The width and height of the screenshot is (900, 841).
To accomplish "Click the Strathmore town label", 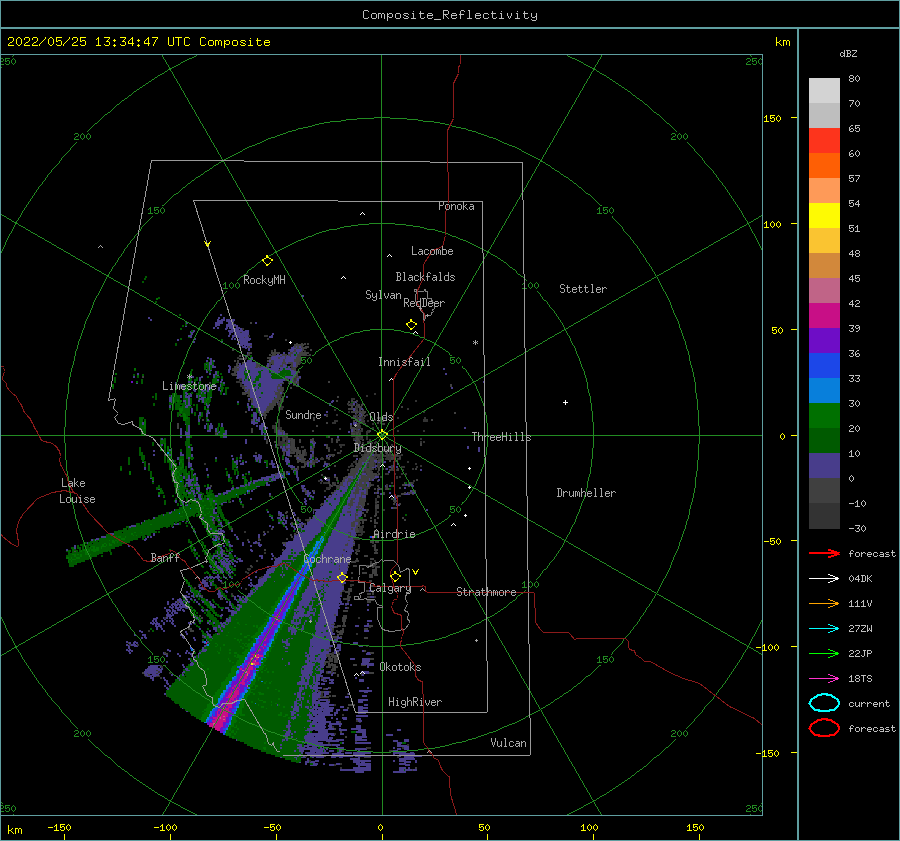I will (486, 592).
